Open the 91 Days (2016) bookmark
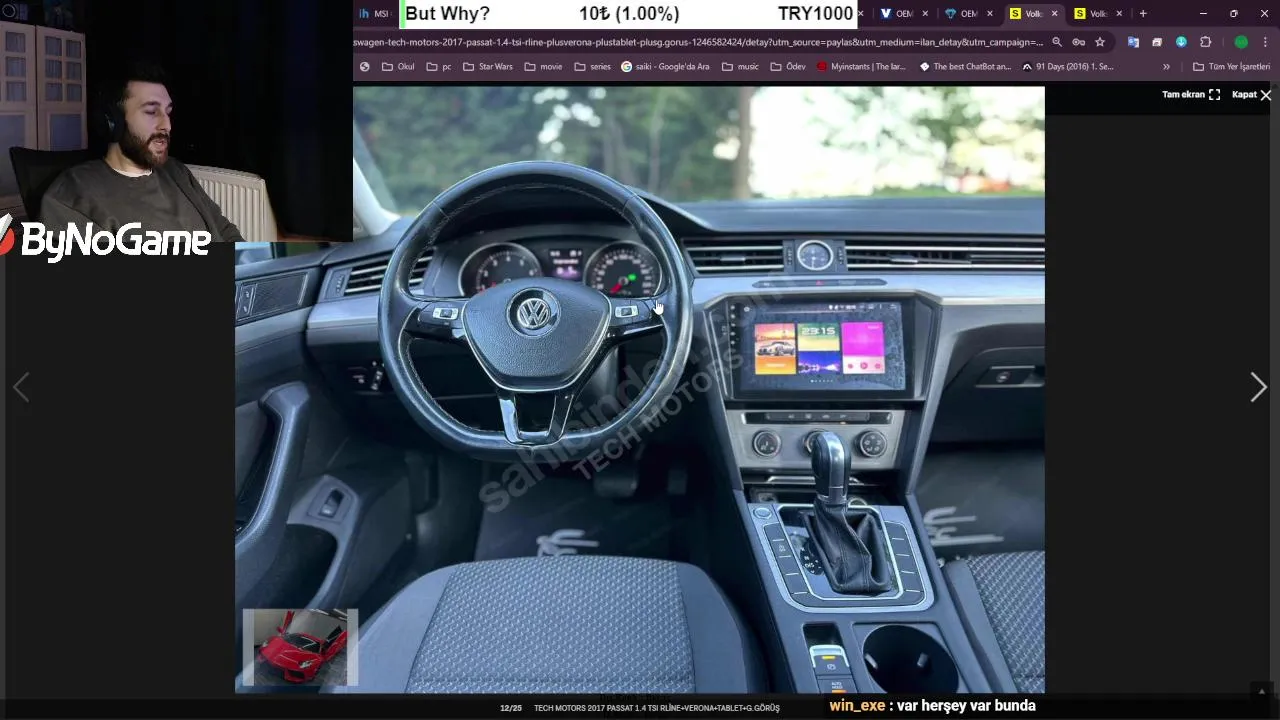 coord(1067,67)
